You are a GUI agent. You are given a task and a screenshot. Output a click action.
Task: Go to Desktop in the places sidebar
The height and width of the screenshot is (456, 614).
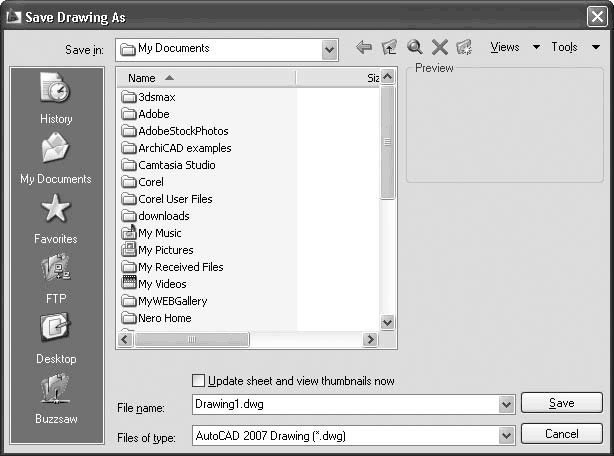(x=56, y=338)
